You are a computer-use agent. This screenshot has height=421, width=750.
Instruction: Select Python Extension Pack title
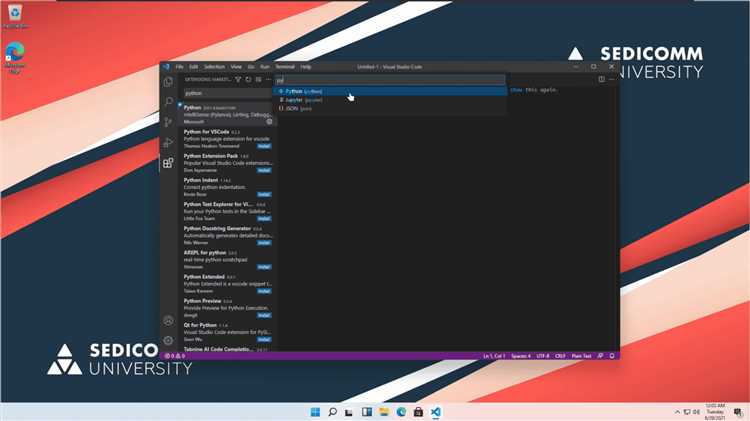211,156
